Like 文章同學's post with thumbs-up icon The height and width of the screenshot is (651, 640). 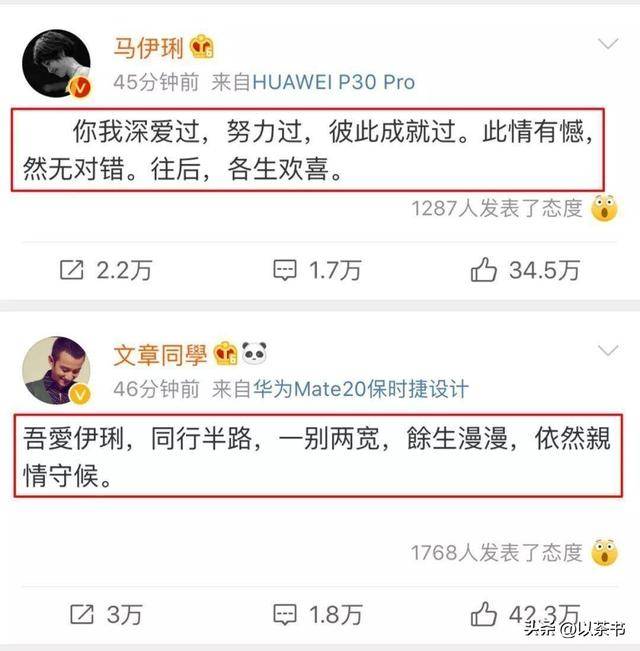(484, 614)
